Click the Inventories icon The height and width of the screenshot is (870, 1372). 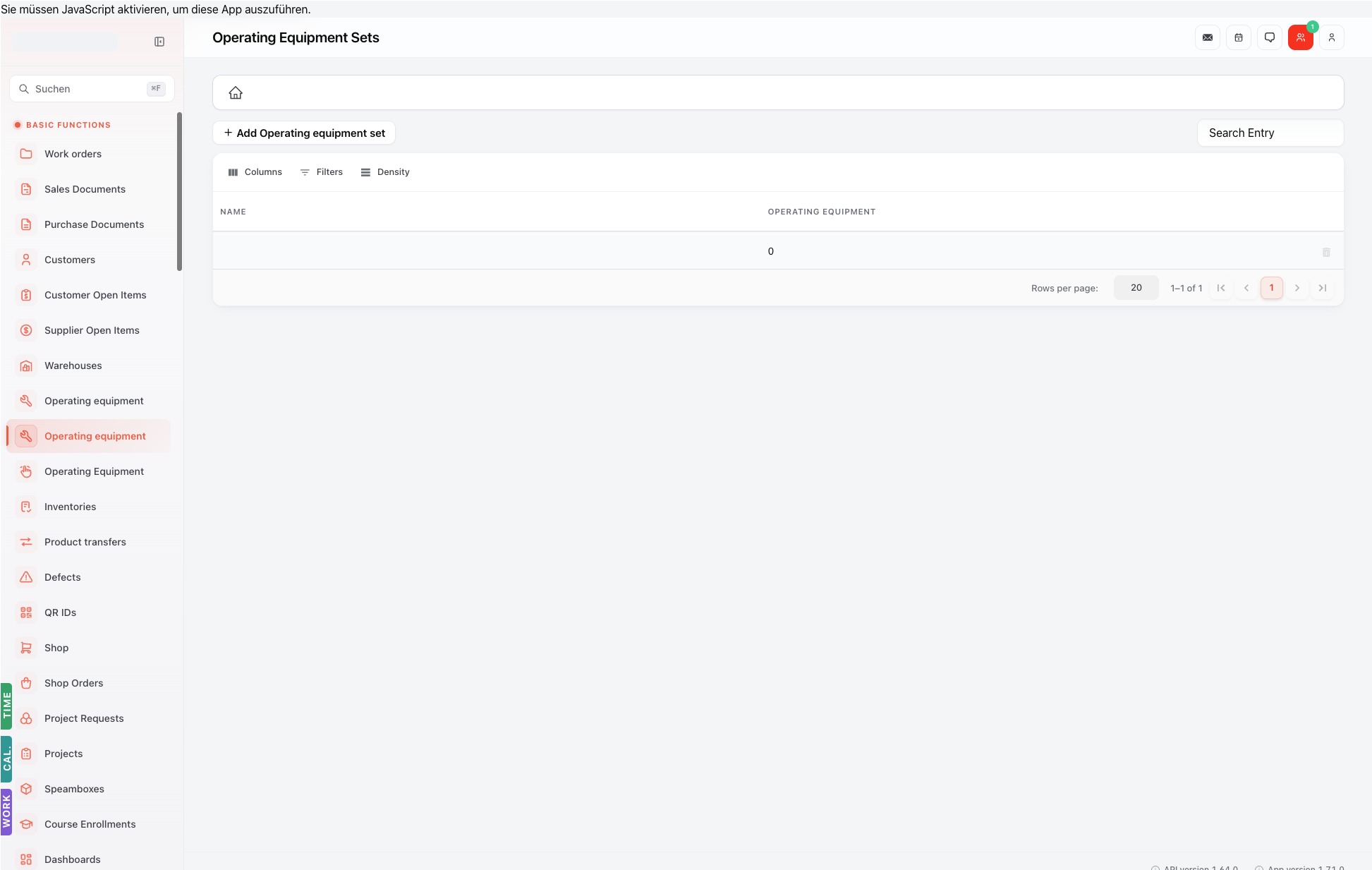(26, 507)
